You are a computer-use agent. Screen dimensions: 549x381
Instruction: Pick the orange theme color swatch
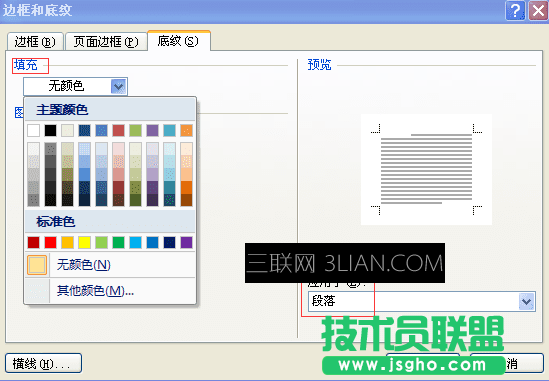click(187, 131)
